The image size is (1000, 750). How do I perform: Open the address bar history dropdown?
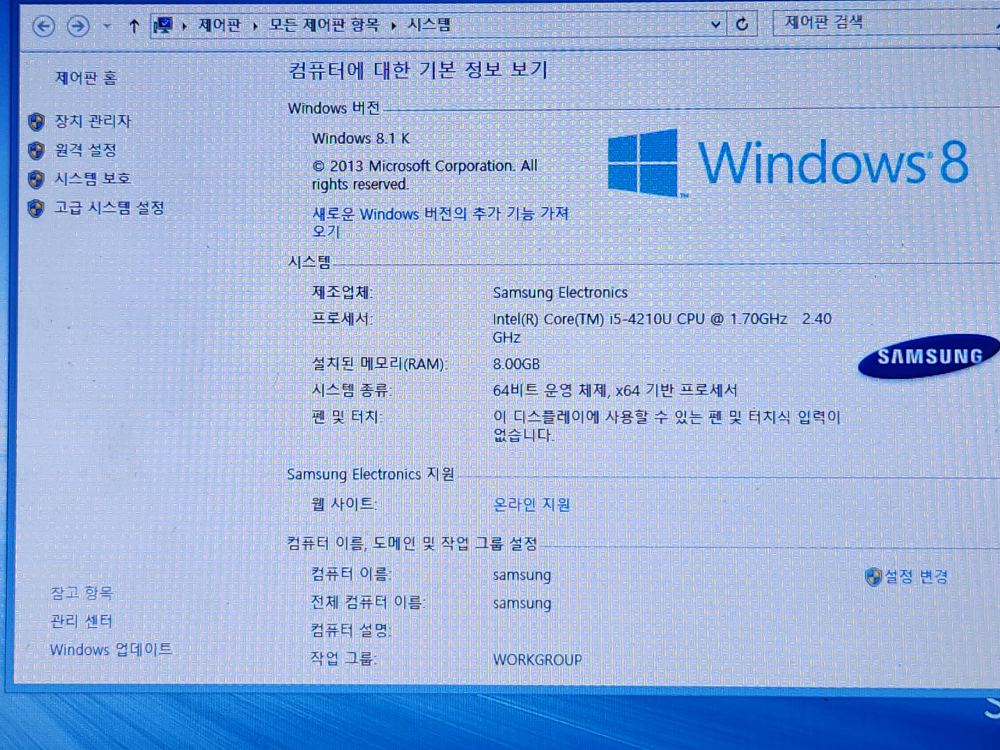(x=716, y=25)
